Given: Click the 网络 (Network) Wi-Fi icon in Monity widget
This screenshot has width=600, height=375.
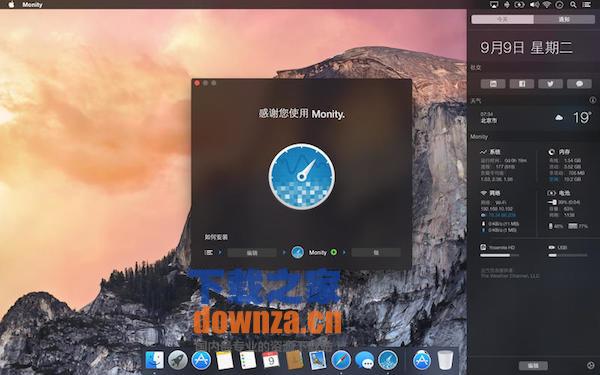Looking at the screenshot, I should (484, 192).
